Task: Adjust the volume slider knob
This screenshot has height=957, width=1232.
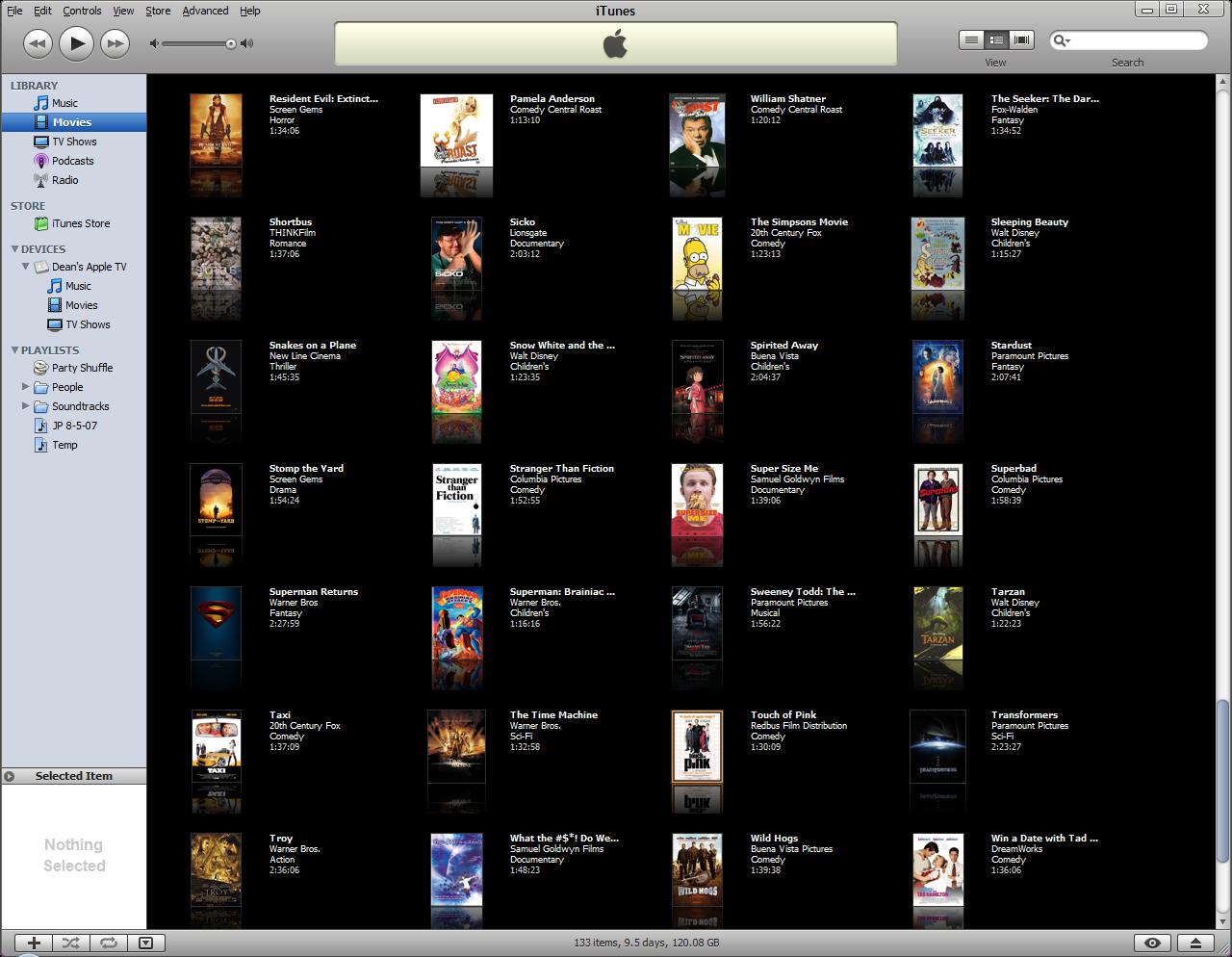Action: 231,43
